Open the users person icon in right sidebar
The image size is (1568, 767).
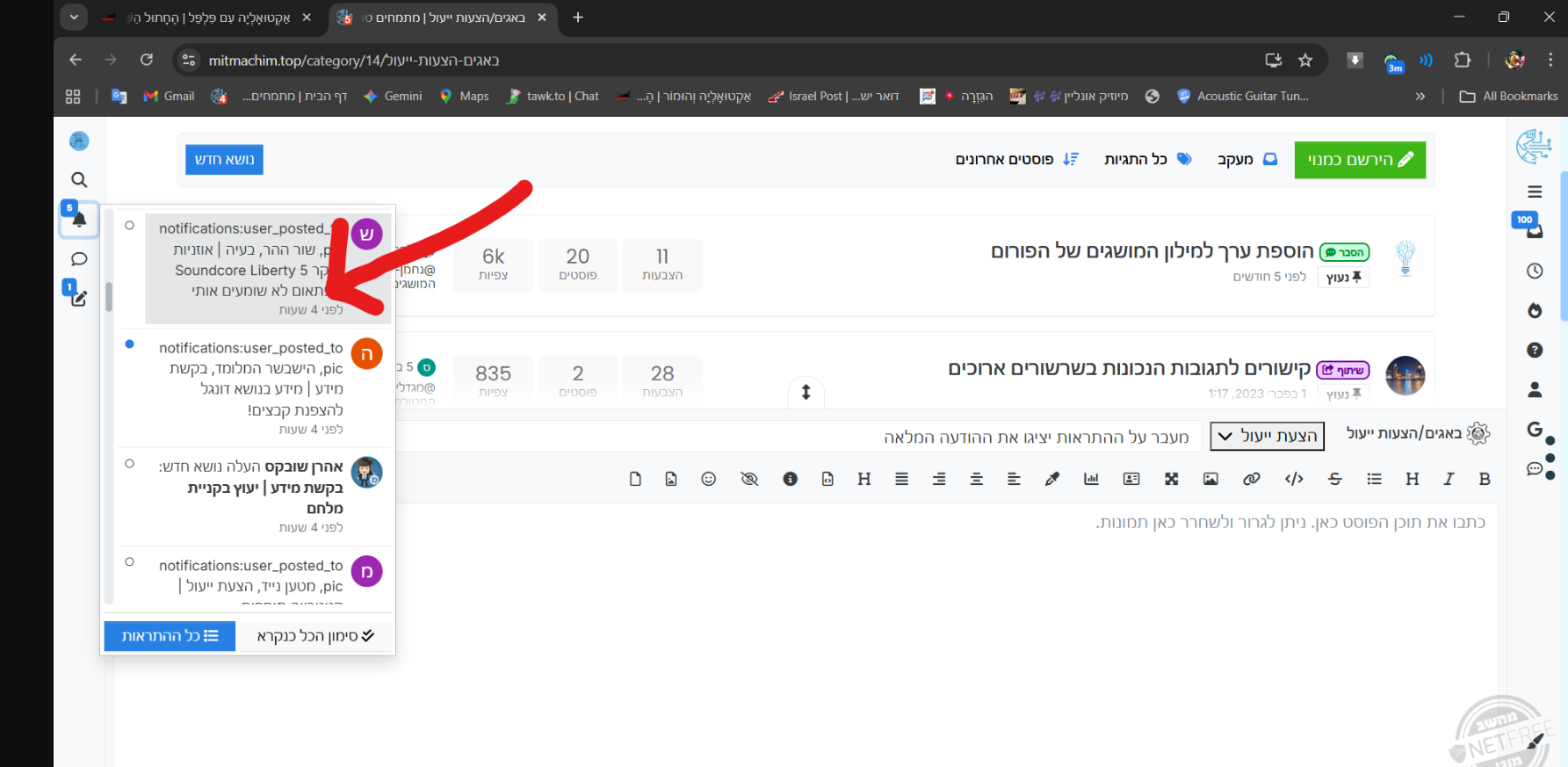[x=1535, y=389]
